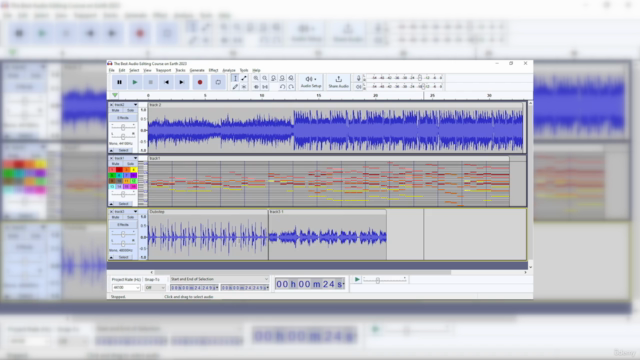Click the Pause button in transport toolbar

(119, 82)
